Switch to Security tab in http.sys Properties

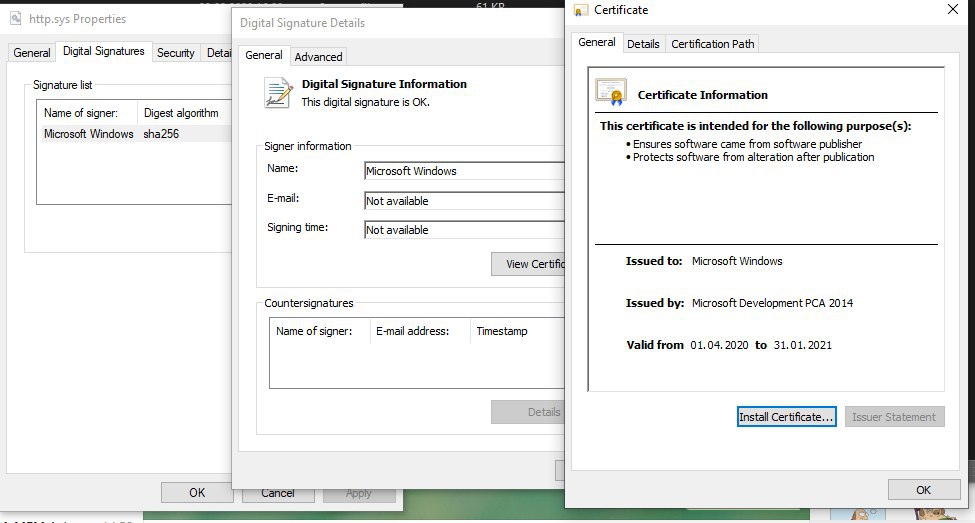click(x=175, y=53)
